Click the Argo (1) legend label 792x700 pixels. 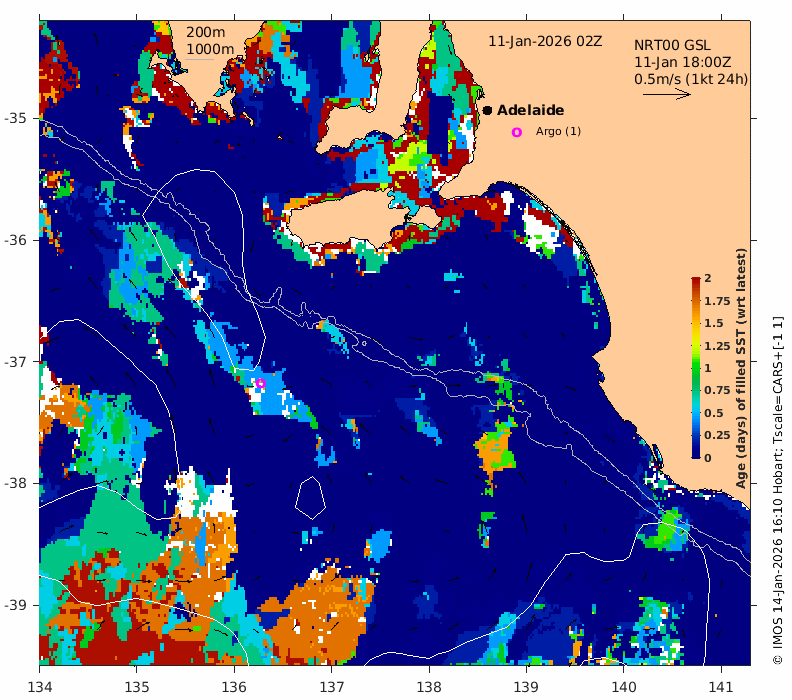(x=558, y=131)
